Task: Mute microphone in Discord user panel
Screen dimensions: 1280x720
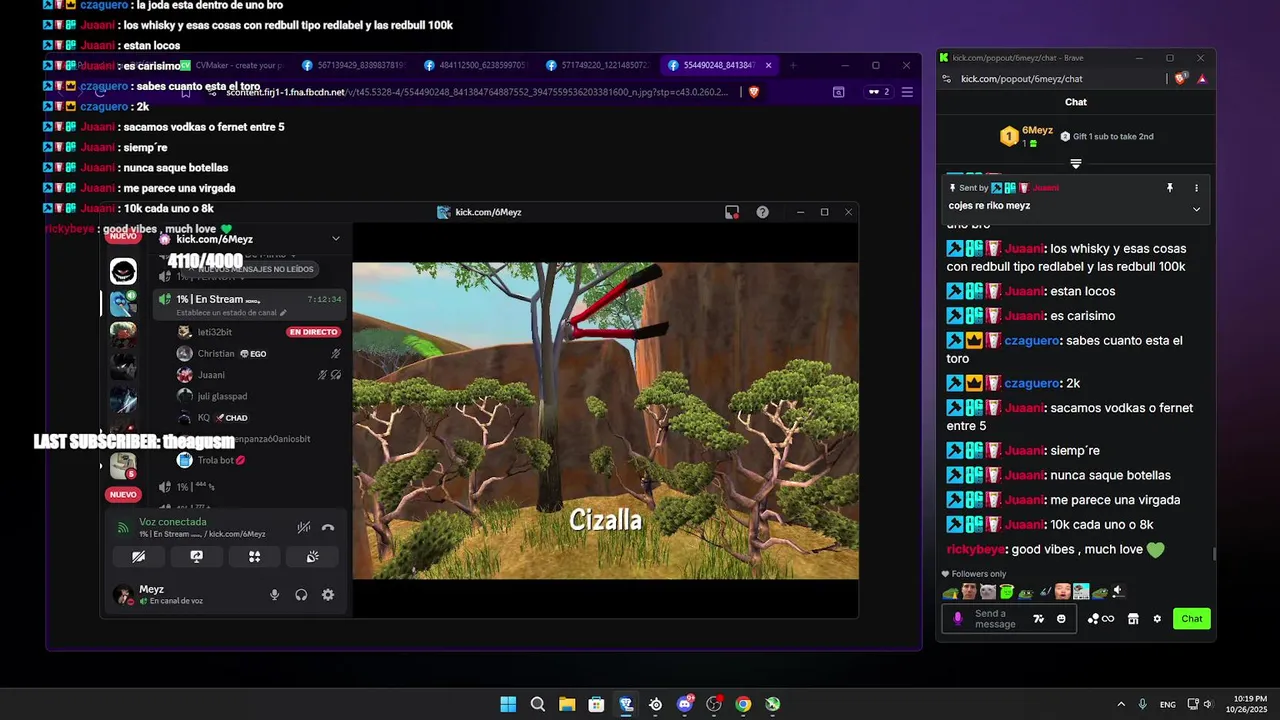Action: point(274,595)
